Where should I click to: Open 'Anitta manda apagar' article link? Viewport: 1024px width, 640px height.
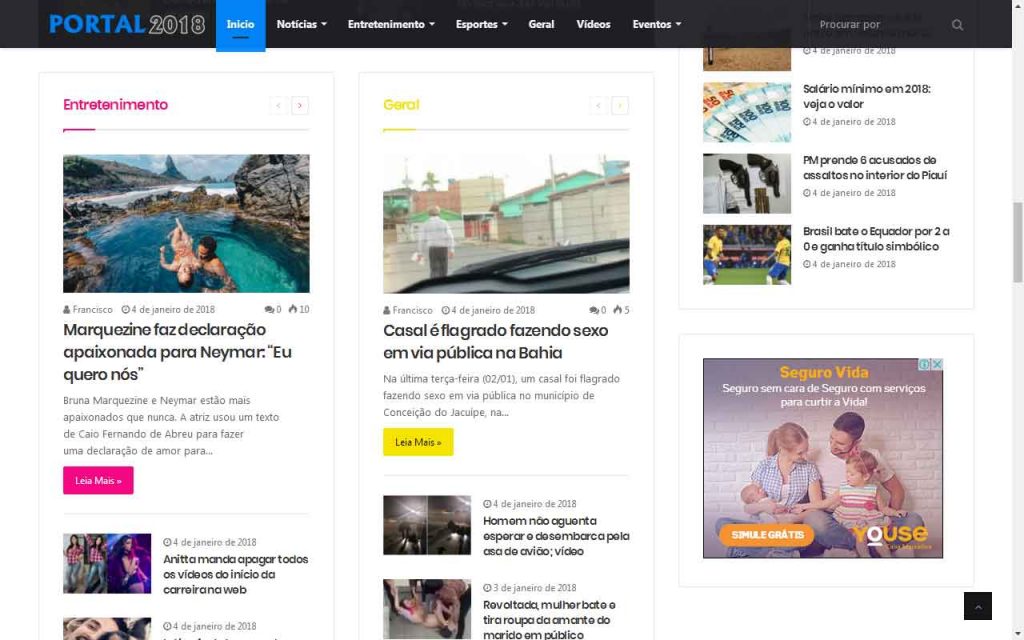(236, 575)
